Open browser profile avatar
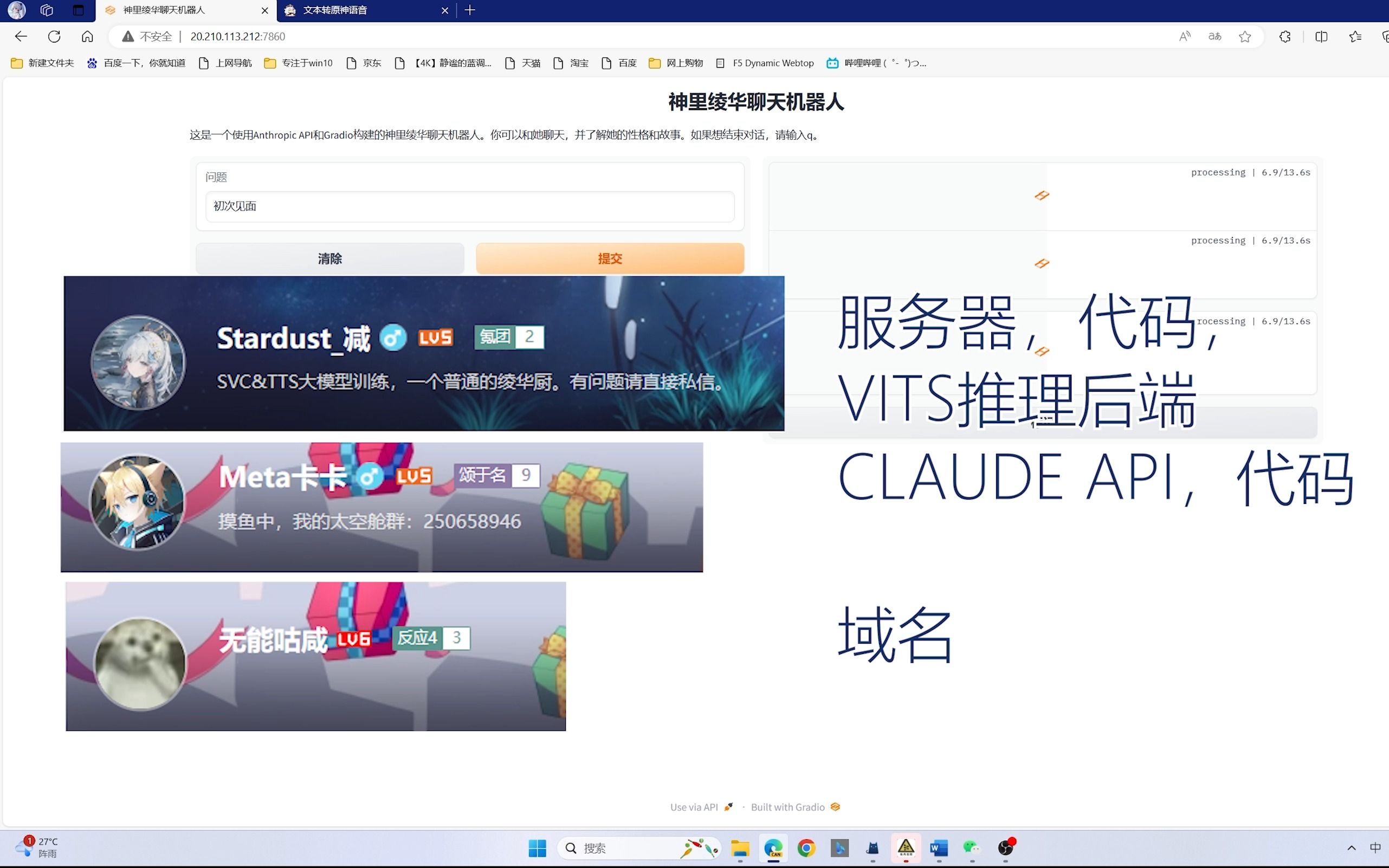 (x=17, y=10)
